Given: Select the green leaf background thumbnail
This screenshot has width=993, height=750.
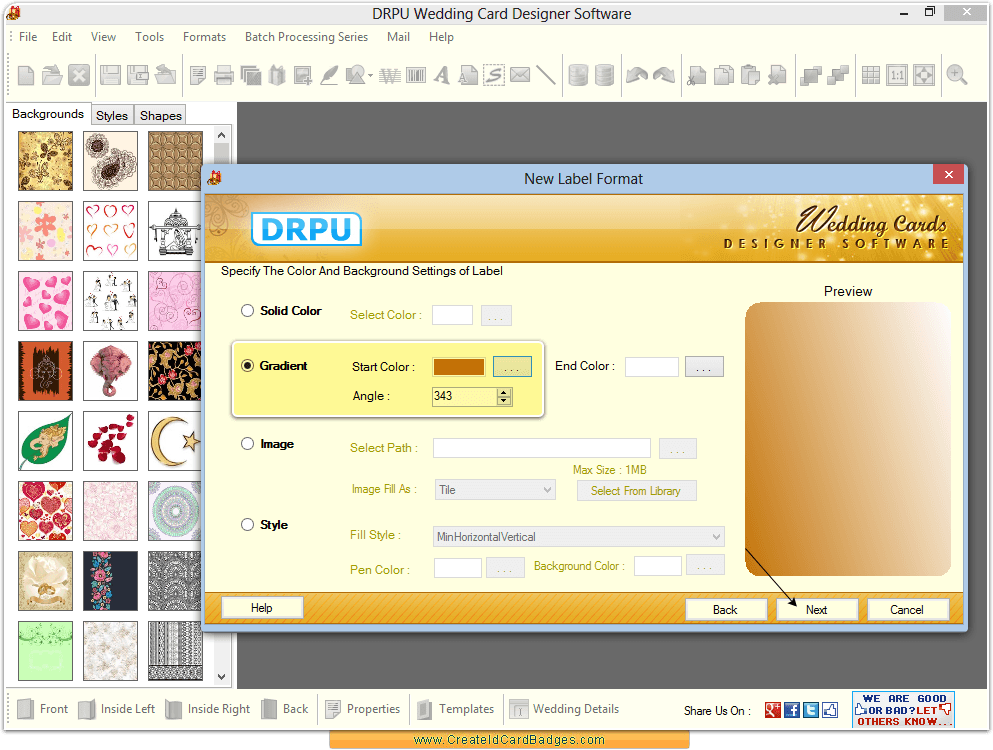Looking at the screenshot, I should tap(46, 441).
